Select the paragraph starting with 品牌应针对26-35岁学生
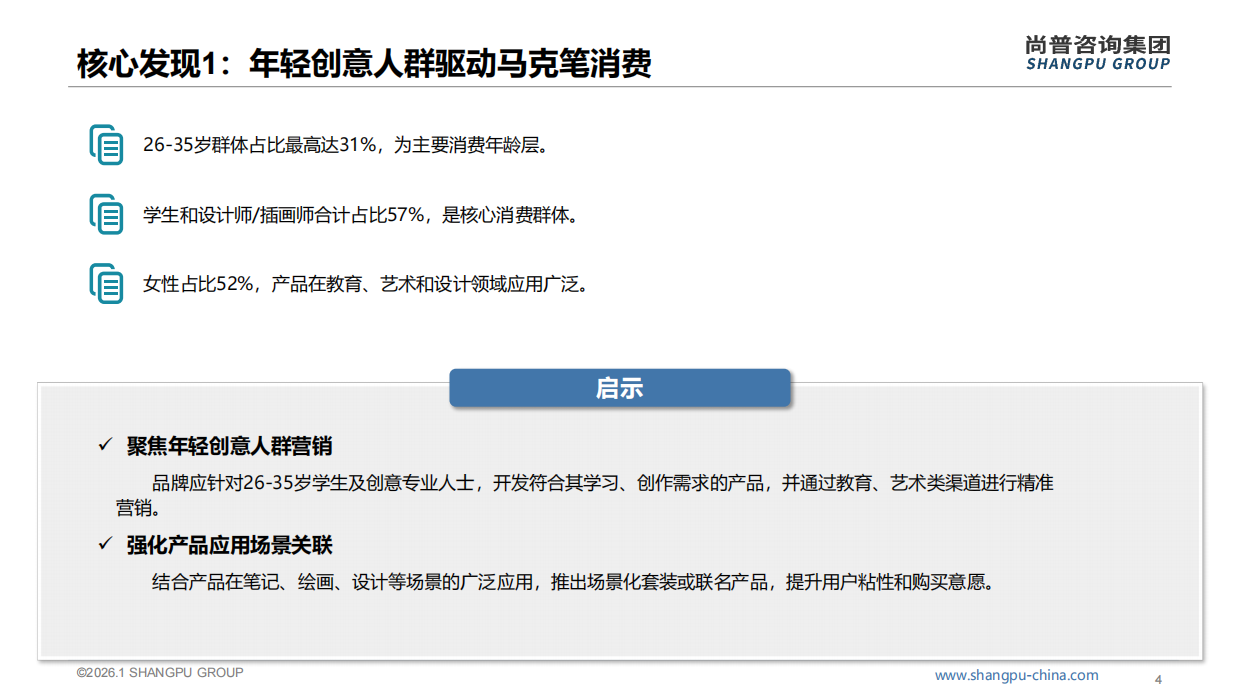Screen dimensions: 1240x697 coord(585,495)
